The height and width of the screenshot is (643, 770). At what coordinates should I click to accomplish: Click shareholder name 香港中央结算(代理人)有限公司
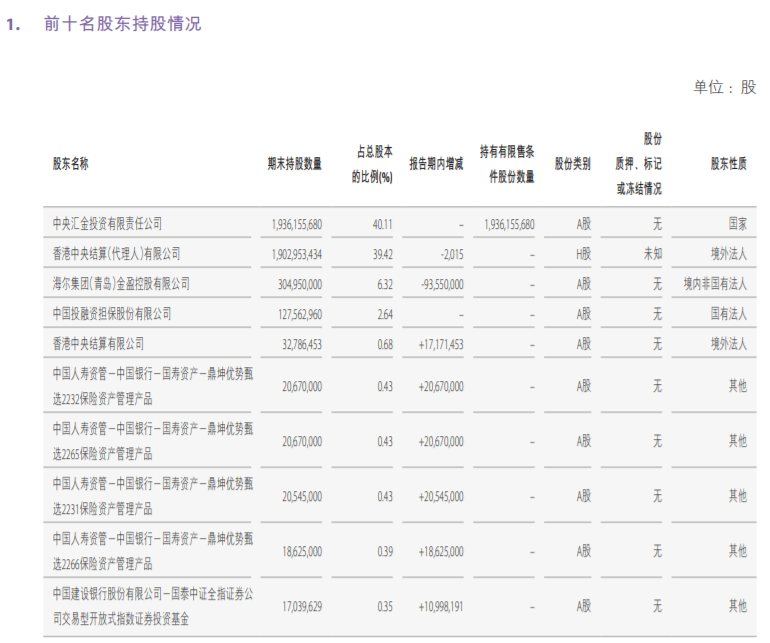(x=117, y=254)
